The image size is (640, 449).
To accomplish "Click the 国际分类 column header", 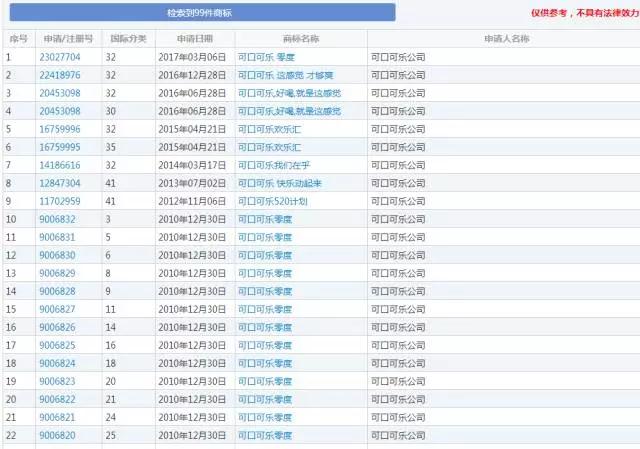I will pos(127,39).
